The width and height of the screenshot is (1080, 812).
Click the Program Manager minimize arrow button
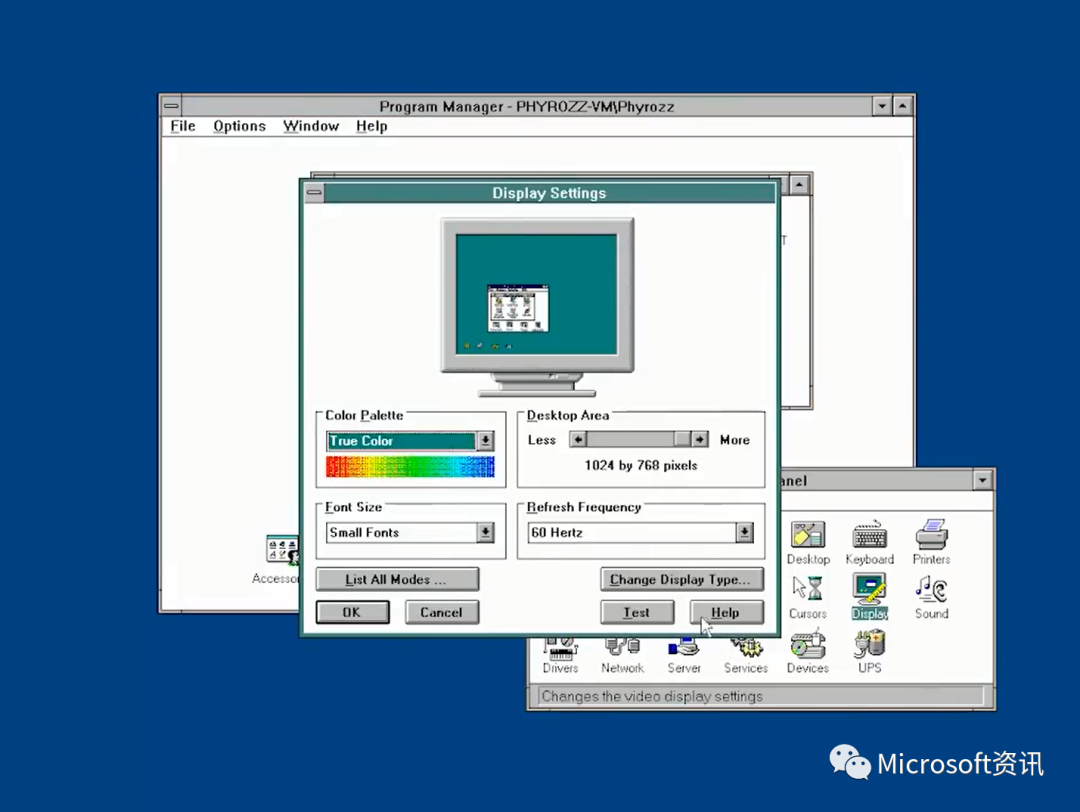(882, 106)
